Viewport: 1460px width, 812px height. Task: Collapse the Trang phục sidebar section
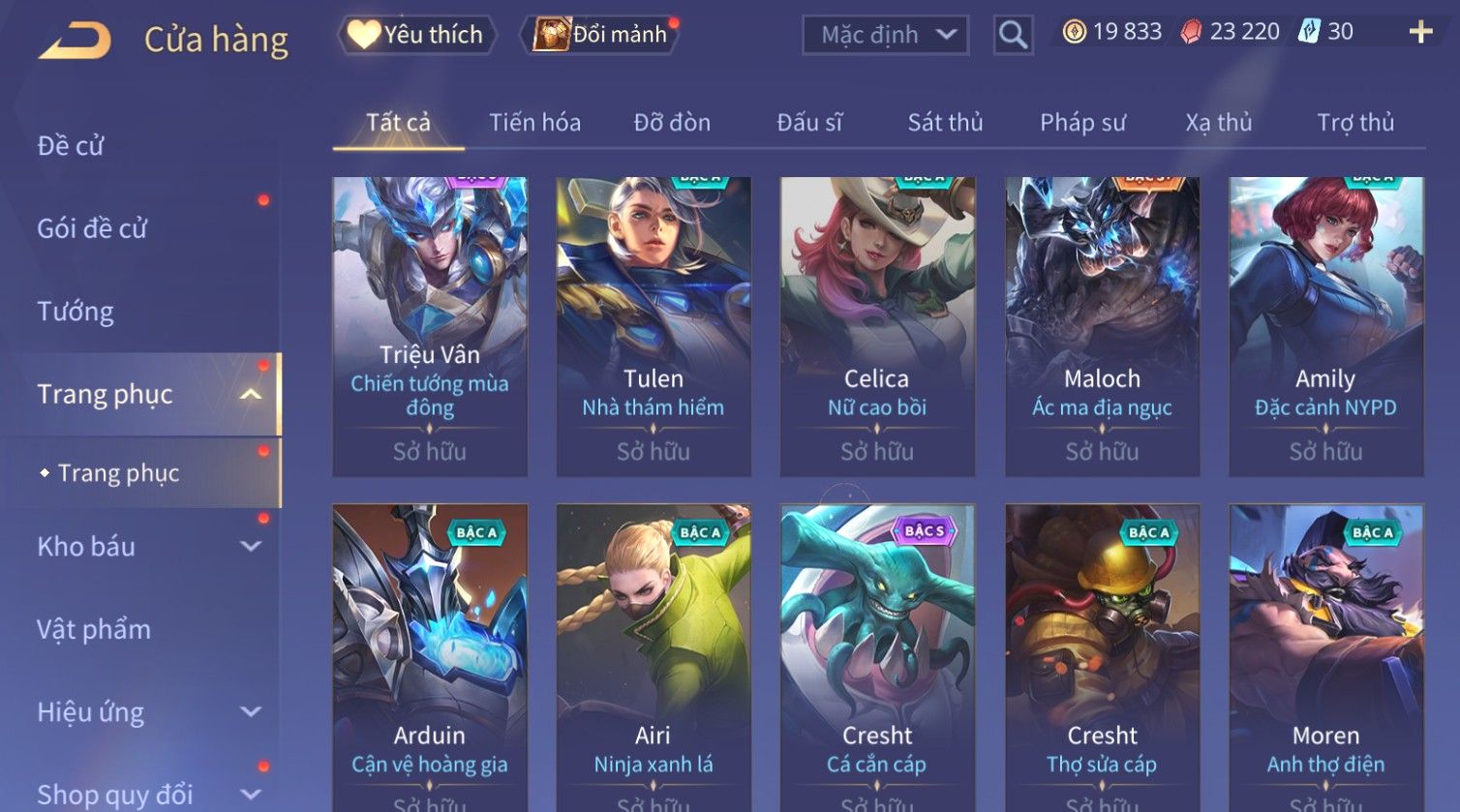click(x=250, y=394)
